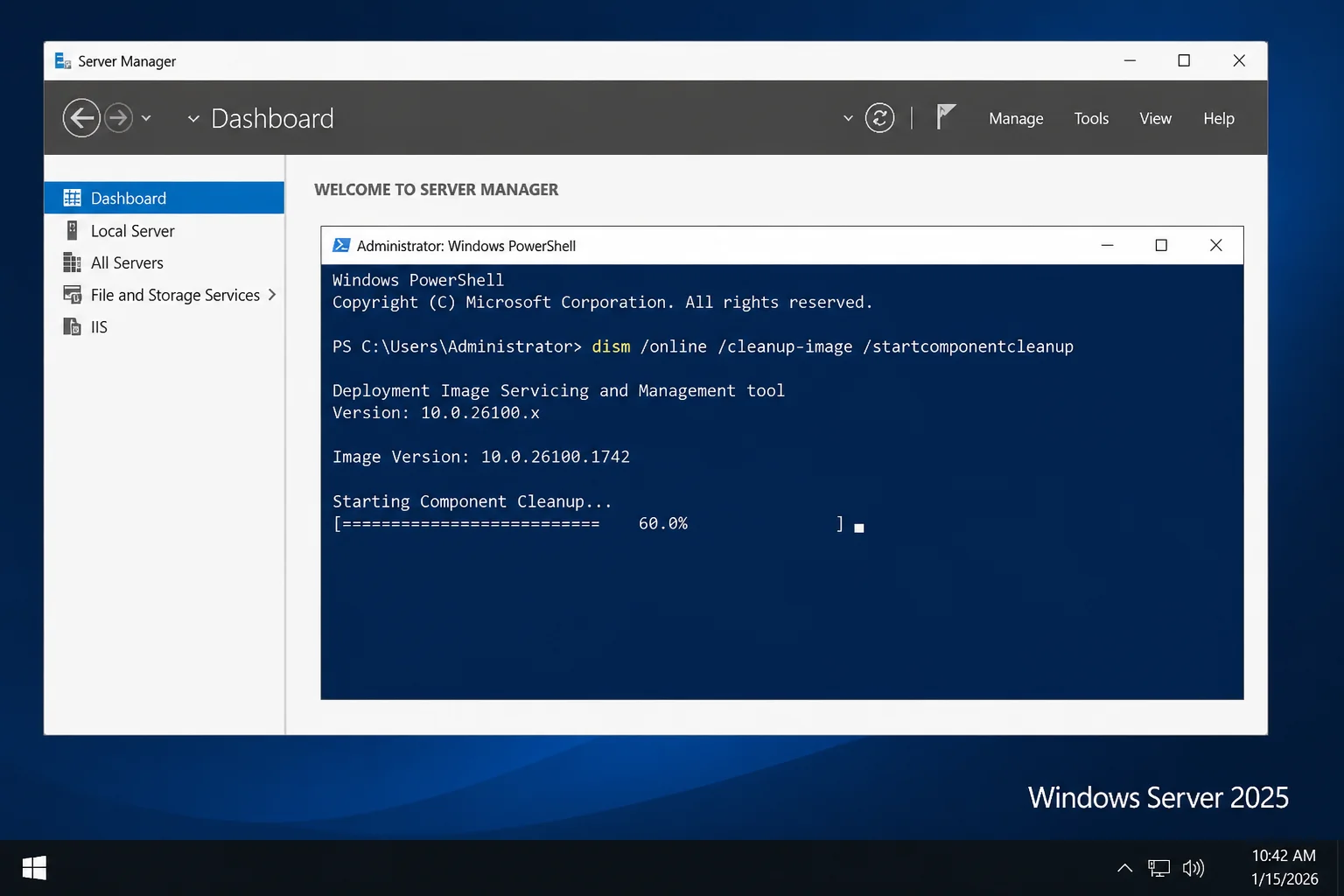The width and height of the screenshot is (1344, 896).
Task: Open the View menu
Action: 1155,118
